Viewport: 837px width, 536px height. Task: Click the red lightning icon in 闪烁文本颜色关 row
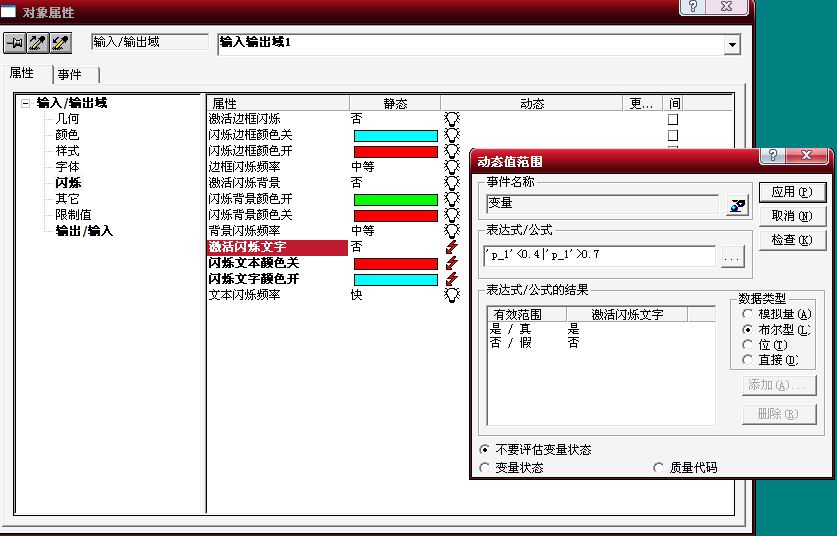(452, 263)
